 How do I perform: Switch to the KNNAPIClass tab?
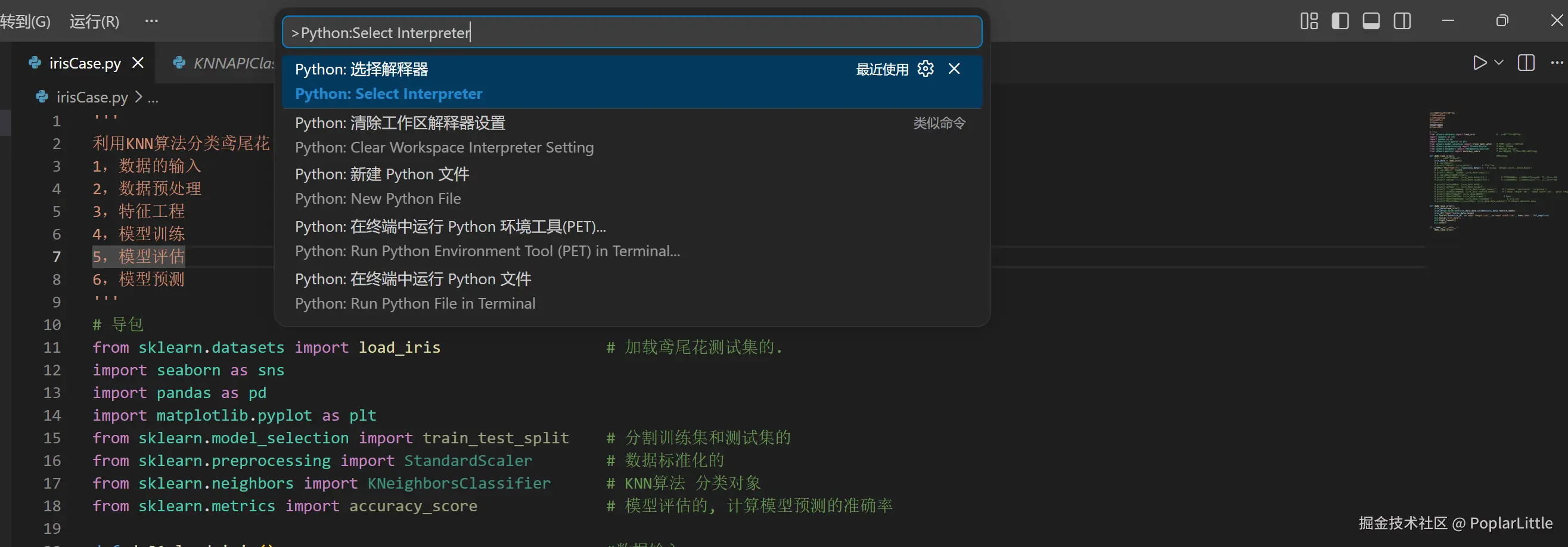point(231,63)
